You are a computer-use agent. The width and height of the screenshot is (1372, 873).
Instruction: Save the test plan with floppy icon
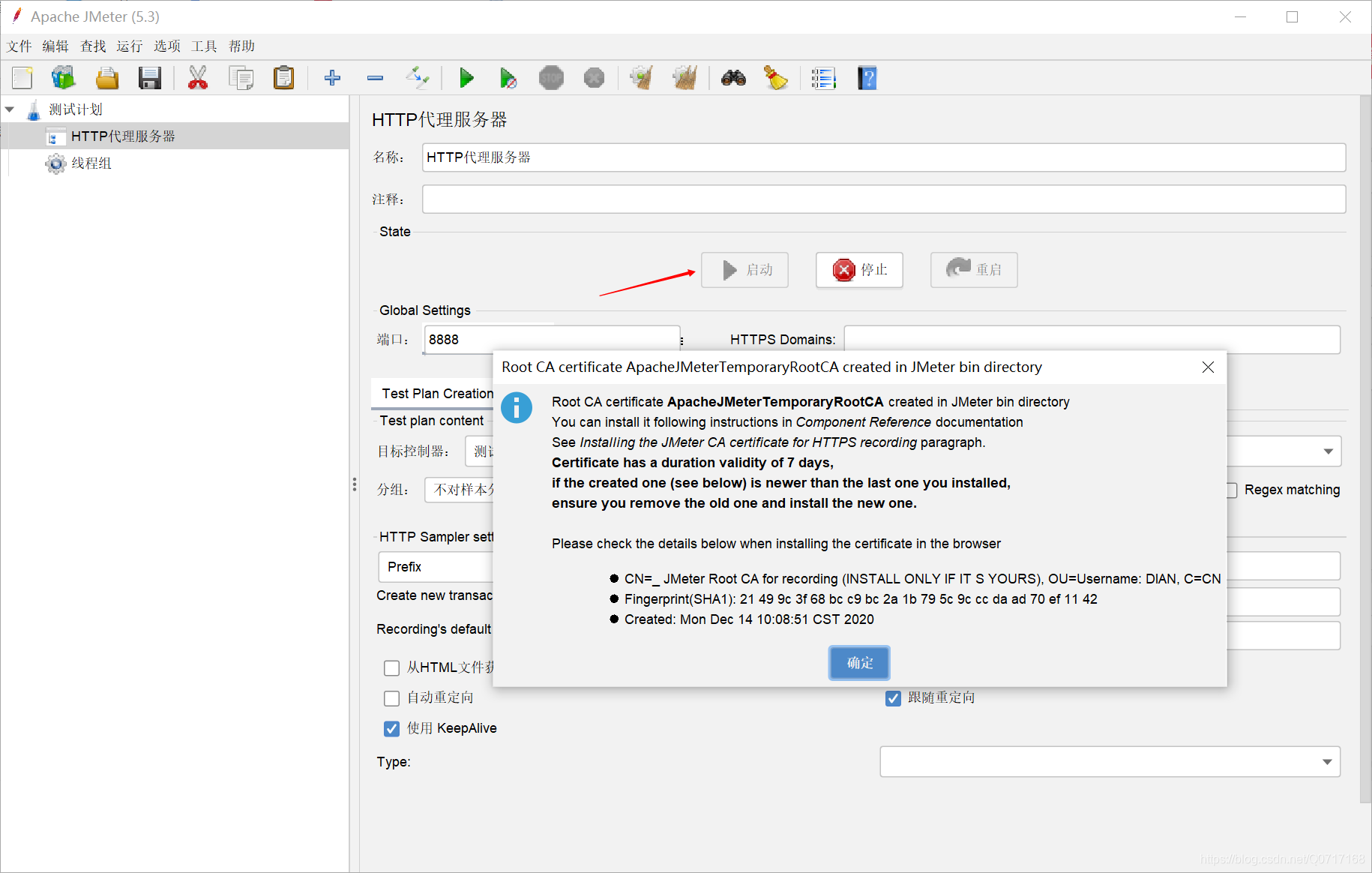150,78
